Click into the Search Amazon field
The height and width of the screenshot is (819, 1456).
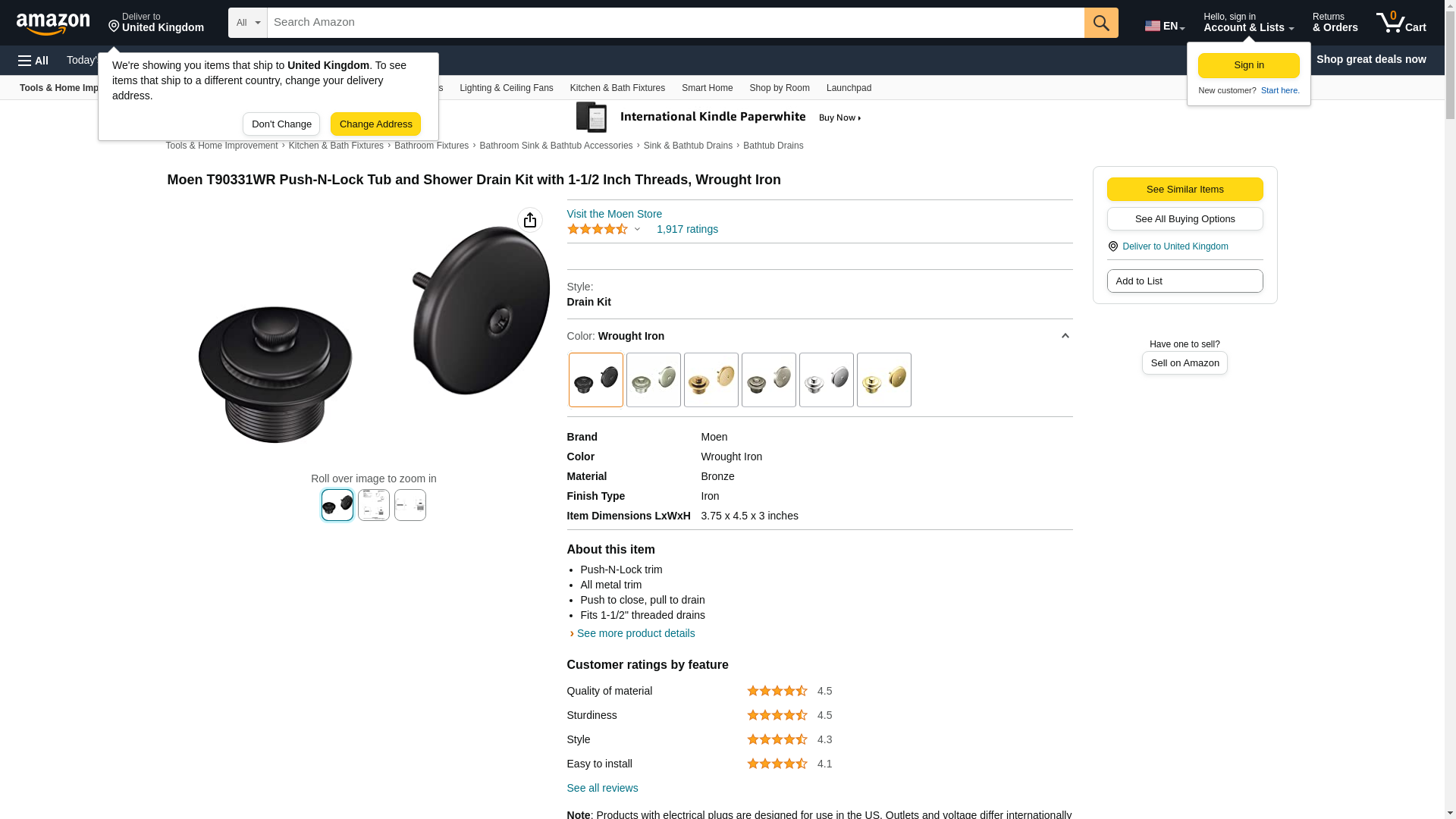[x=675, y=23]
